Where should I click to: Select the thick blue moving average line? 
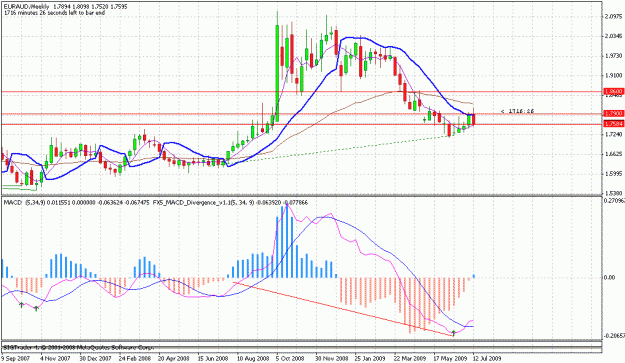click(239, 108)
